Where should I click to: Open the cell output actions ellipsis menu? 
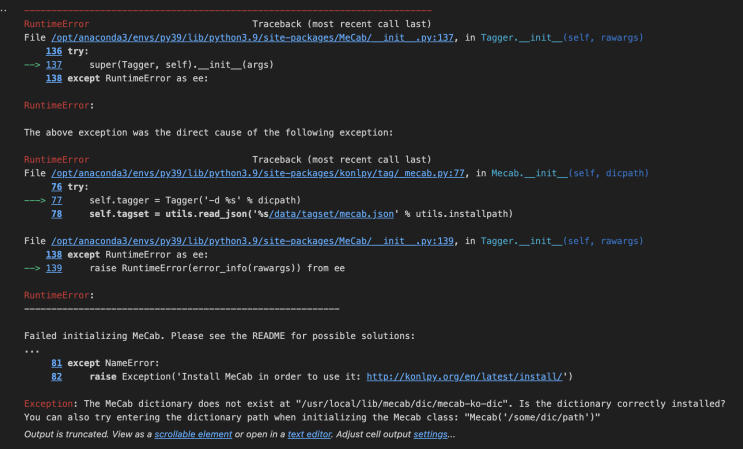point(4,8)
